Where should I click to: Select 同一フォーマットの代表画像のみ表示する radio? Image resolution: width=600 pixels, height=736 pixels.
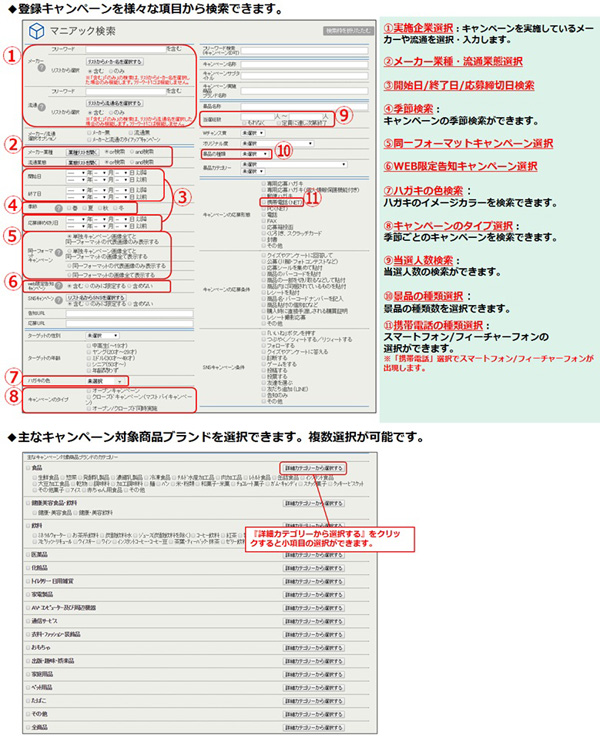pyautogui.click(x=69, y=266)
